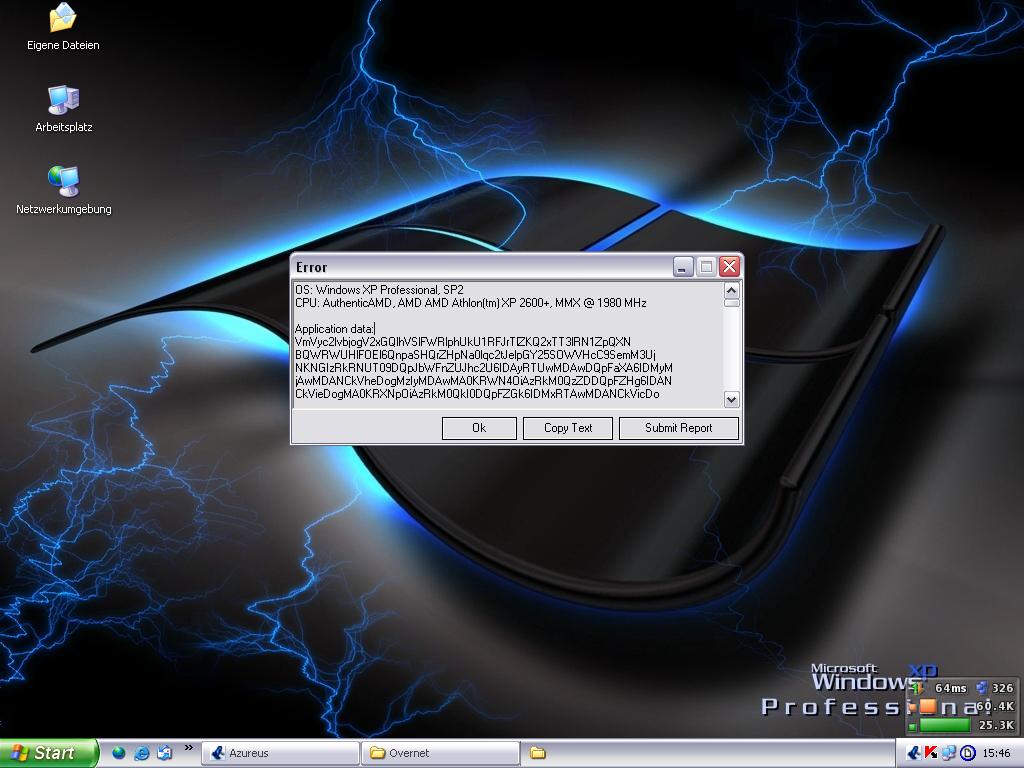Click the Copy Text button
Image resolution: width=1024 pixels, height=768 pixels.
click(x=568, y=428)
